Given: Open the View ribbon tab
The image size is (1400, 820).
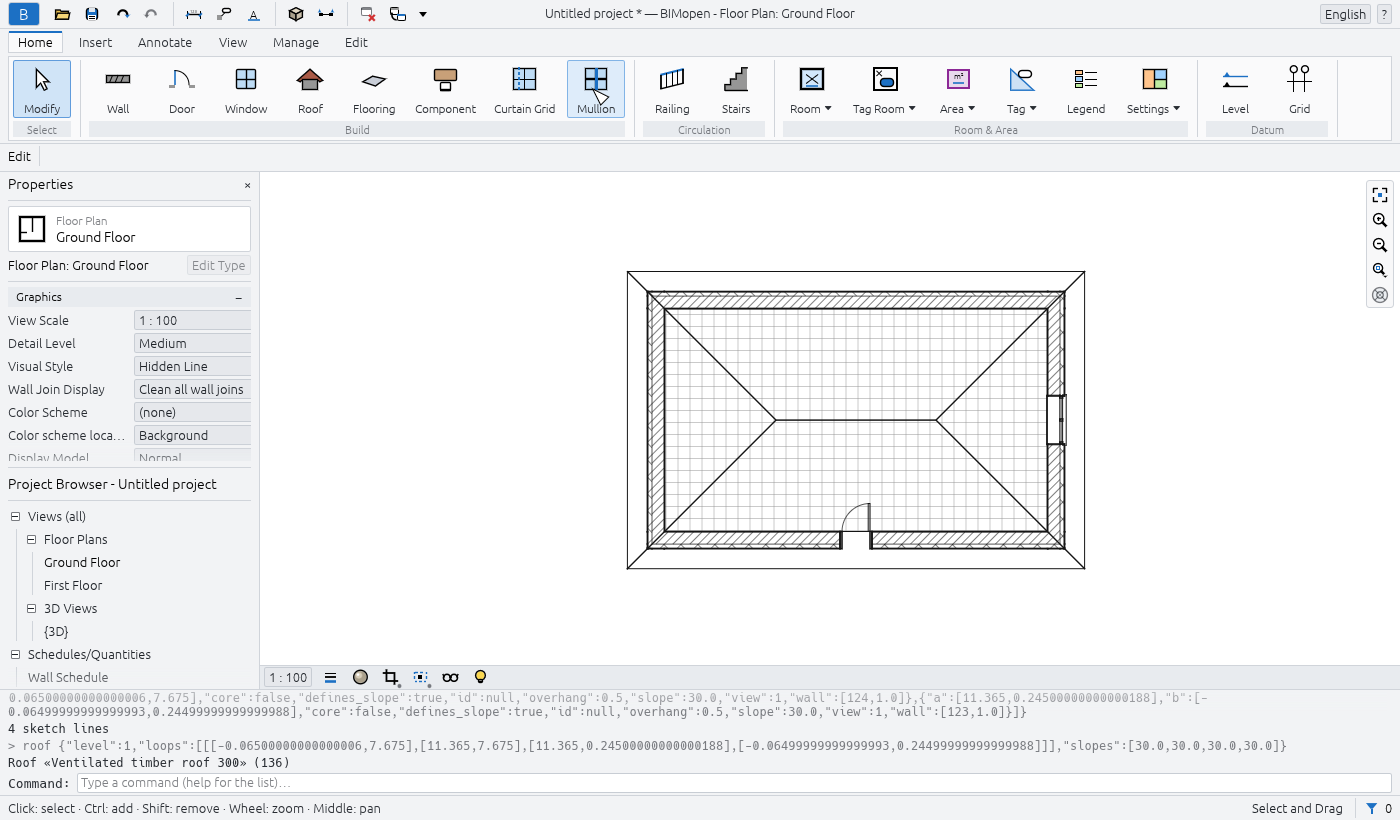Looking at the screenshot, I should coord(233,42).
